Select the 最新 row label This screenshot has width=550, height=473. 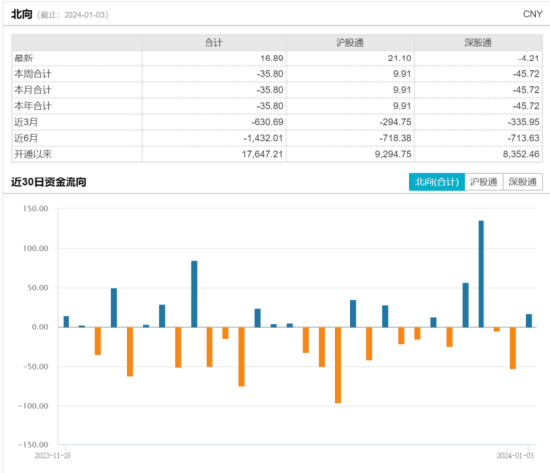(x=24, y=58)
